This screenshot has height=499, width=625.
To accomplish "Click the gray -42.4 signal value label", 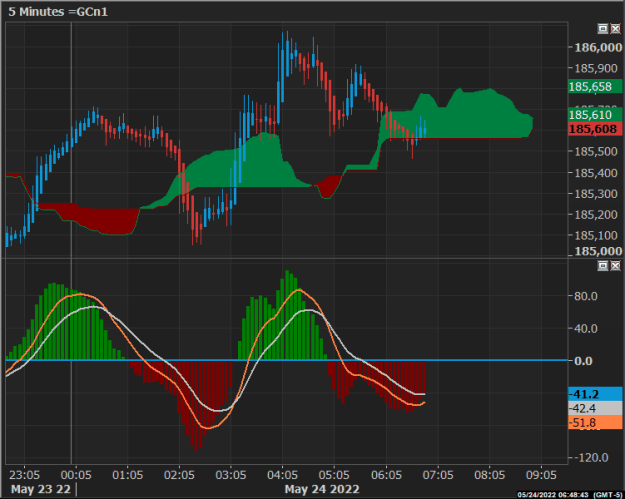I will pyautogui.click(x=595, y=408).
